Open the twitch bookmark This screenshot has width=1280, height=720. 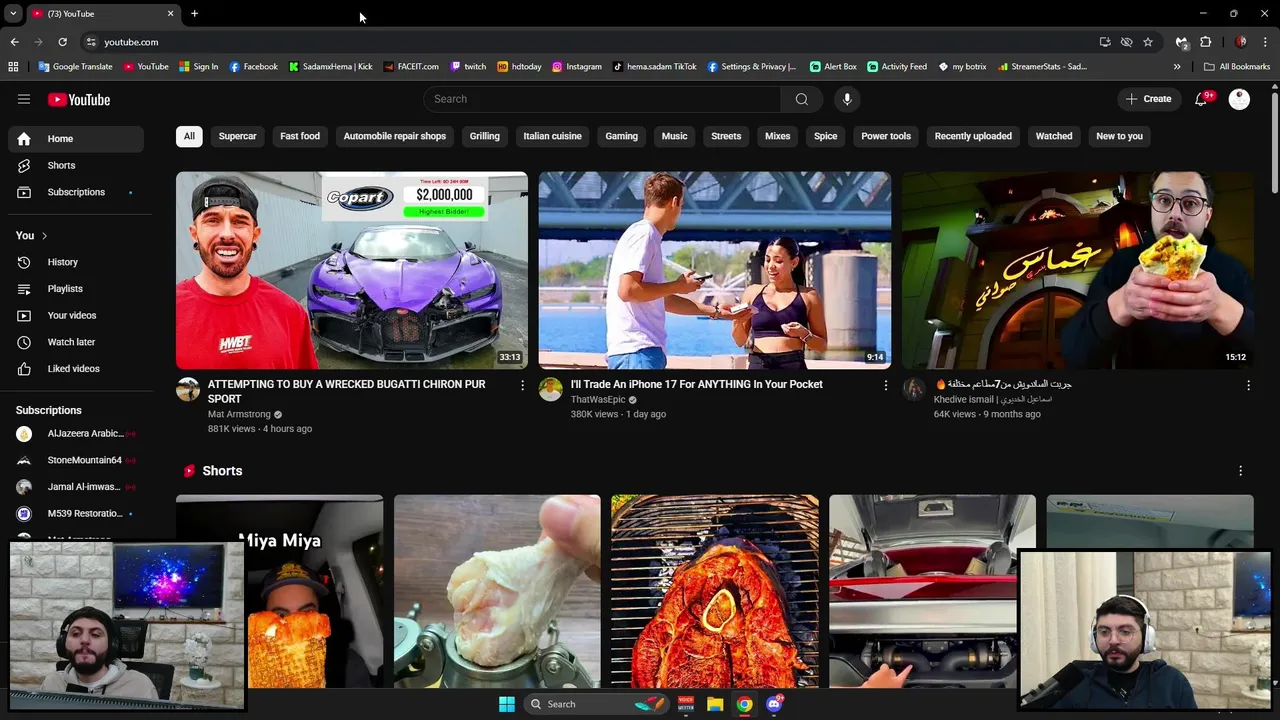click(x=468, y=67)
